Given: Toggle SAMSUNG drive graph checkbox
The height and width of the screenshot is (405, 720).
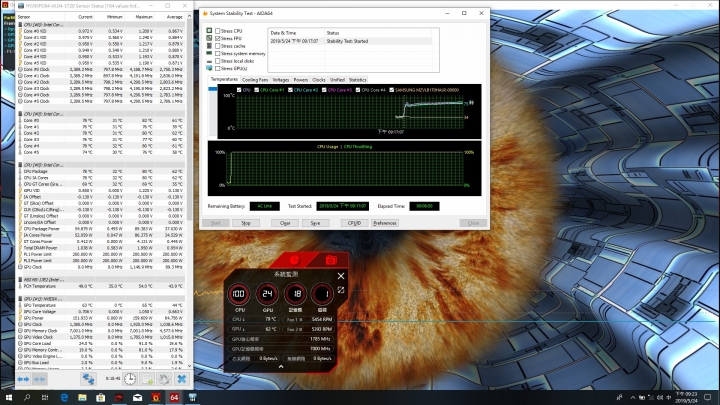Looking at the screenshot, I should pos(392,90).
